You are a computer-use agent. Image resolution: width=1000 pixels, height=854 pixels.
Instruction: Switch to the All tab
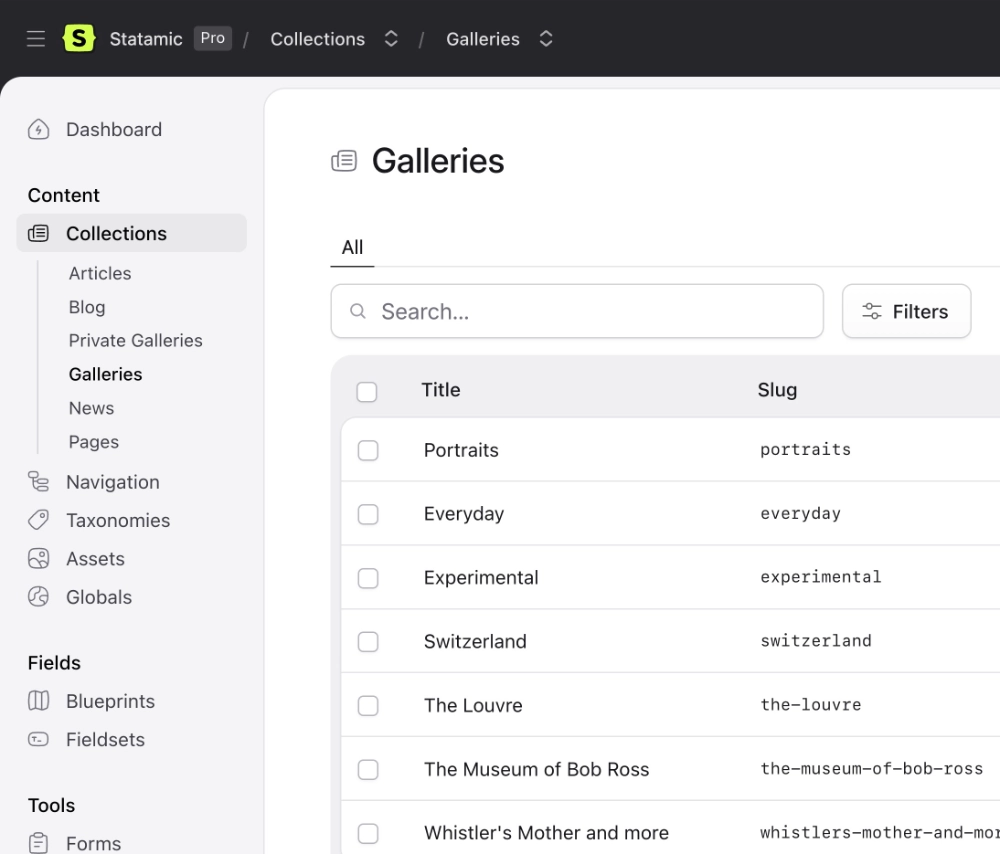[x=352, y=247]
